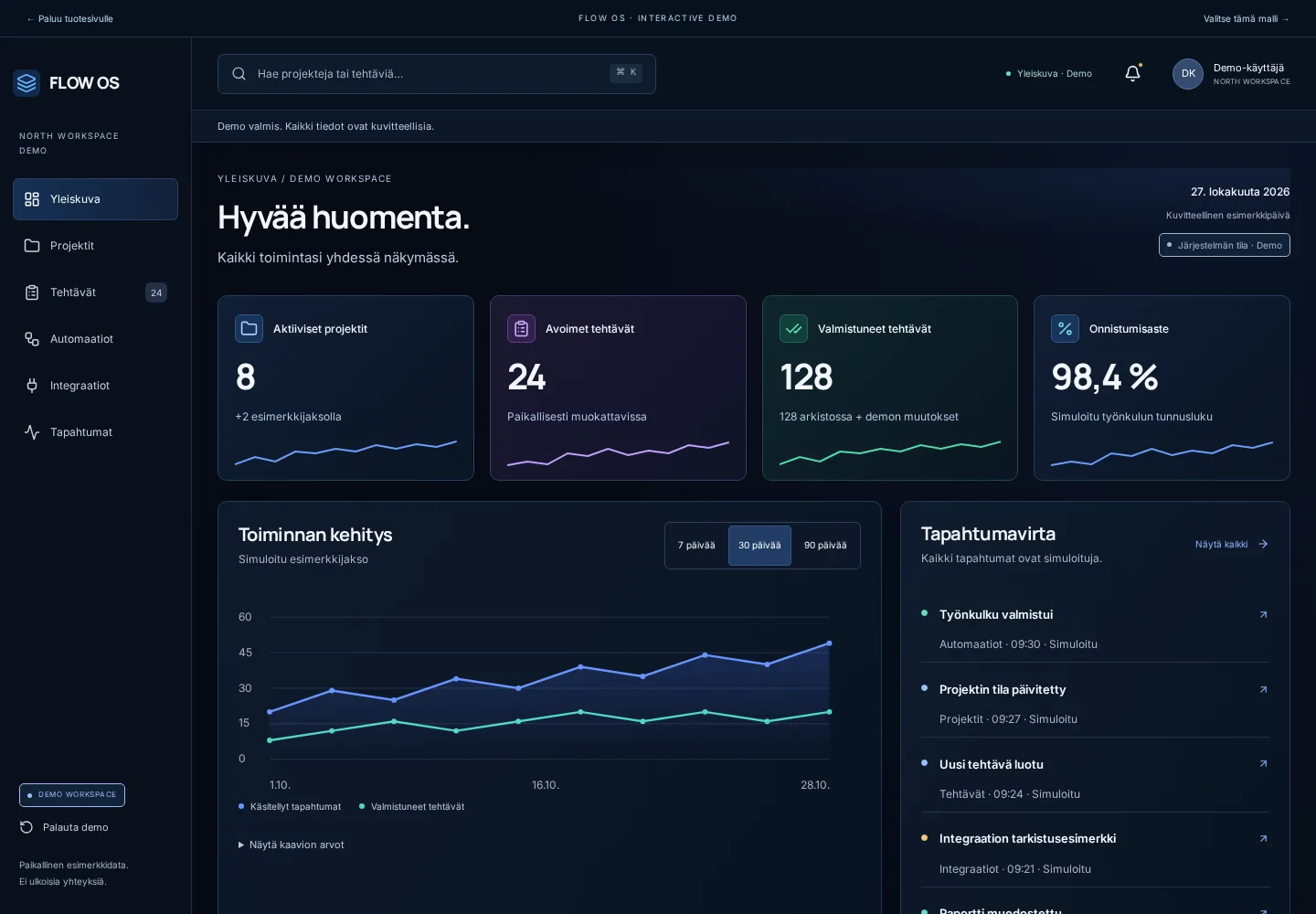1316x914 pixels.
Task: Open Työnkulku valmistui event arrow
Action: click(x=1263, y=615)
